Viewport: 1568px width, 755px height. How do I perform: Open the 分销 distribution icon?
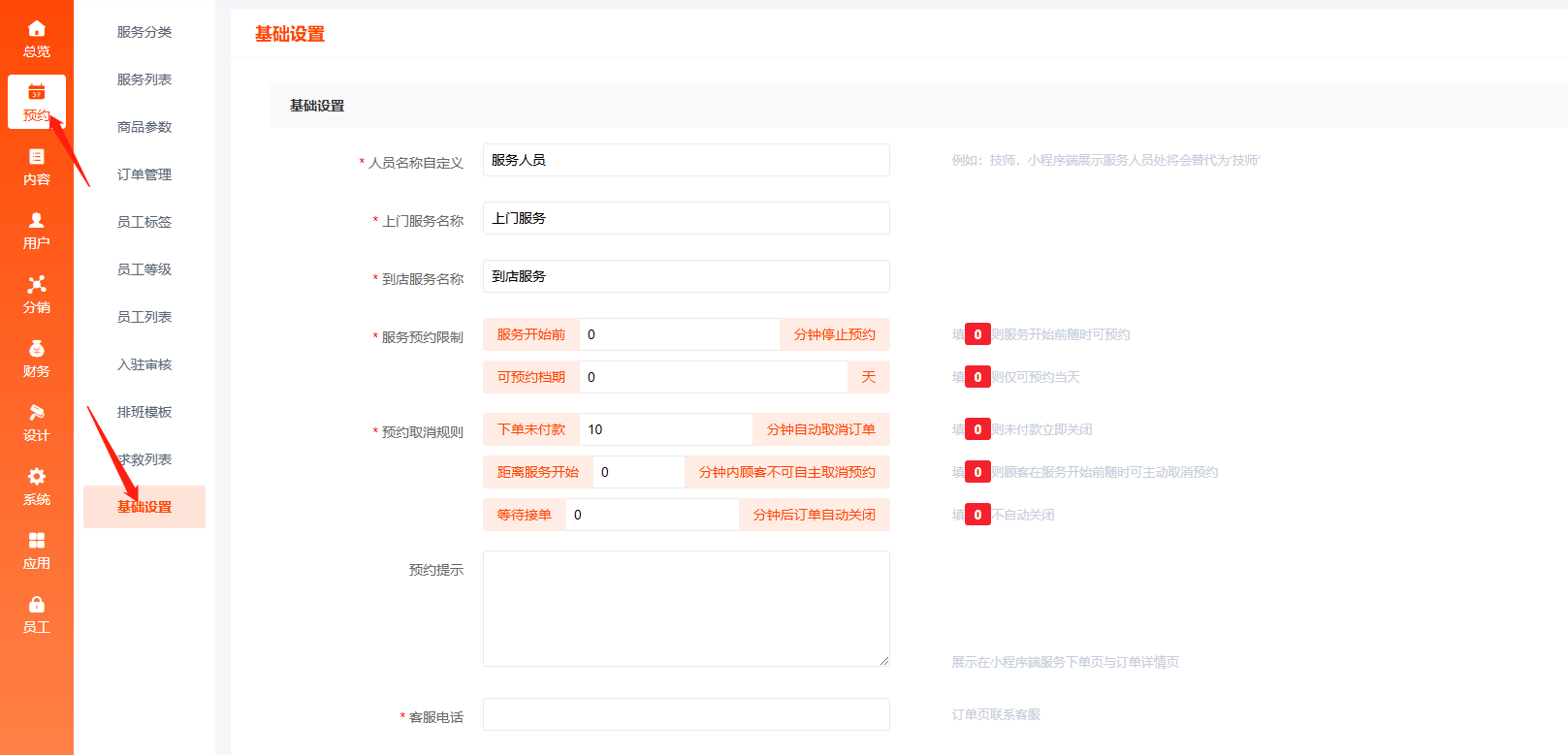click(37, 285)
